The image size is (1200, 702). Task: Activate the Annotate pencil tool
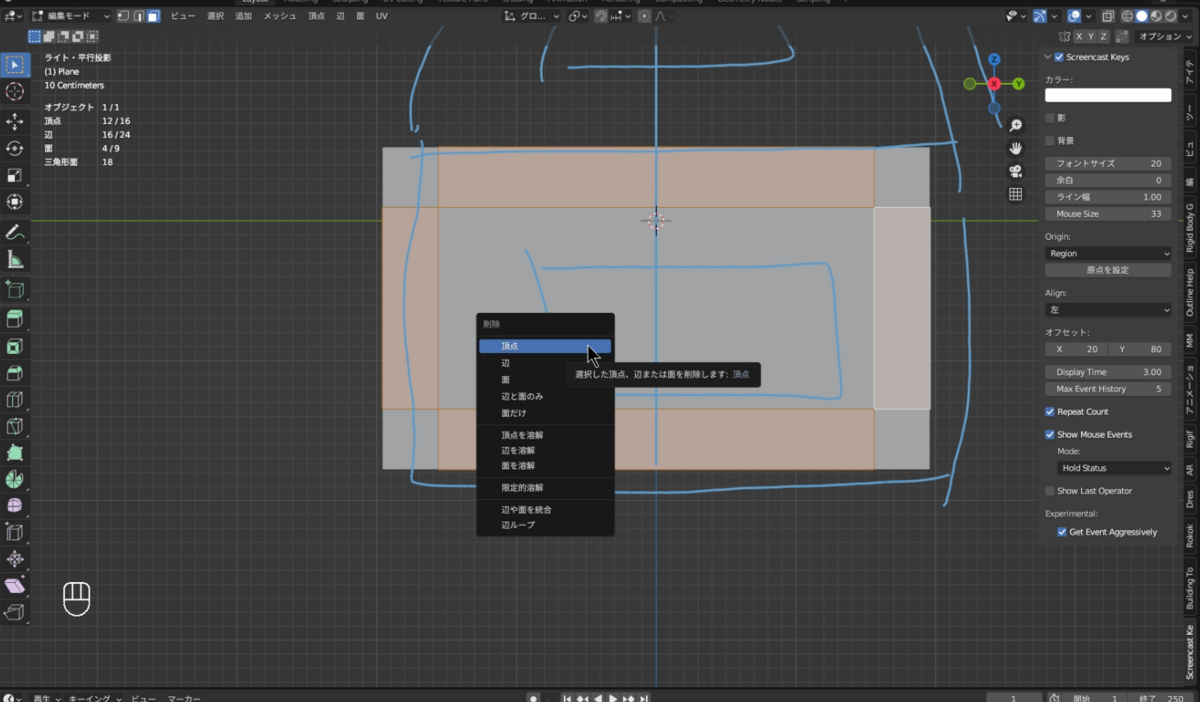pos(15,232)
